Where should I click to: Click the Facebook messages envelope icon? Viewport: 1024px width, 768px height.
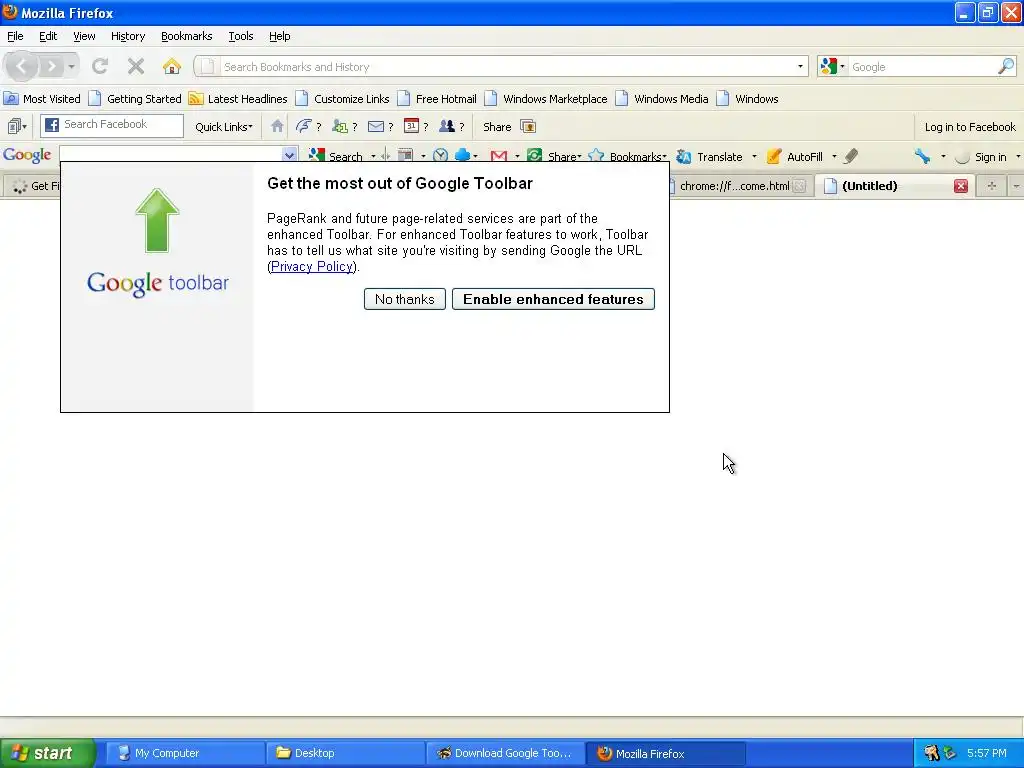tap(376, 126)
